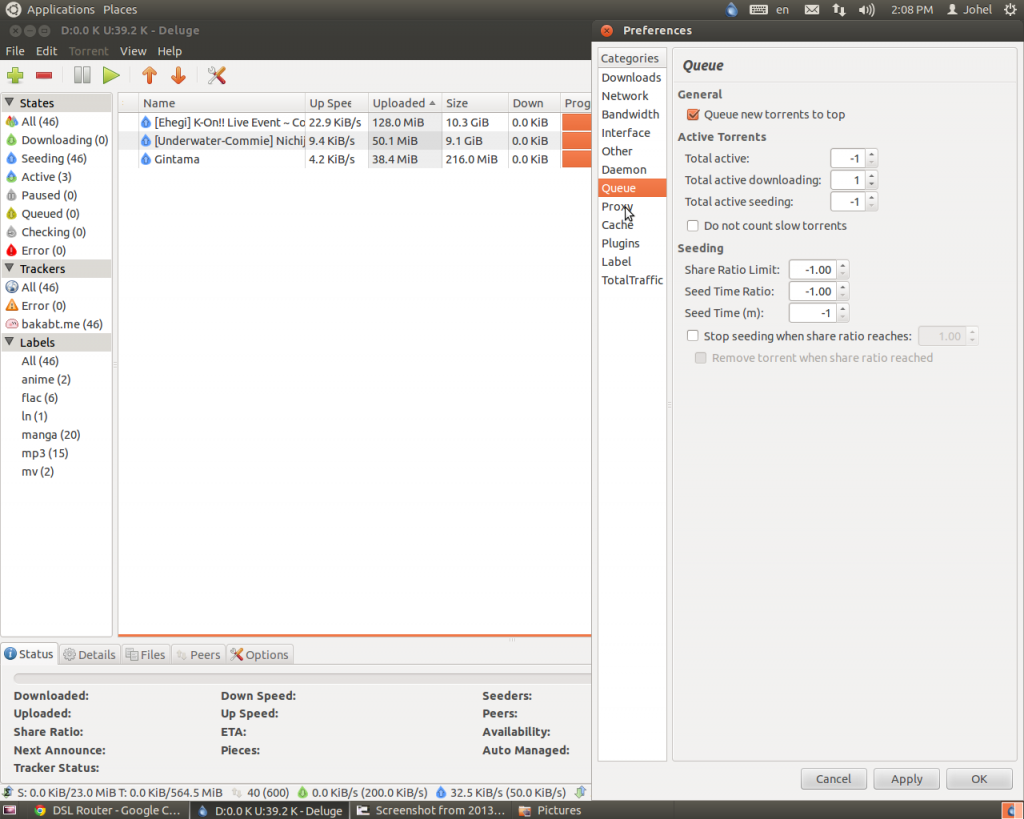Click the Queue Down arrow icon

pos(178,75)
